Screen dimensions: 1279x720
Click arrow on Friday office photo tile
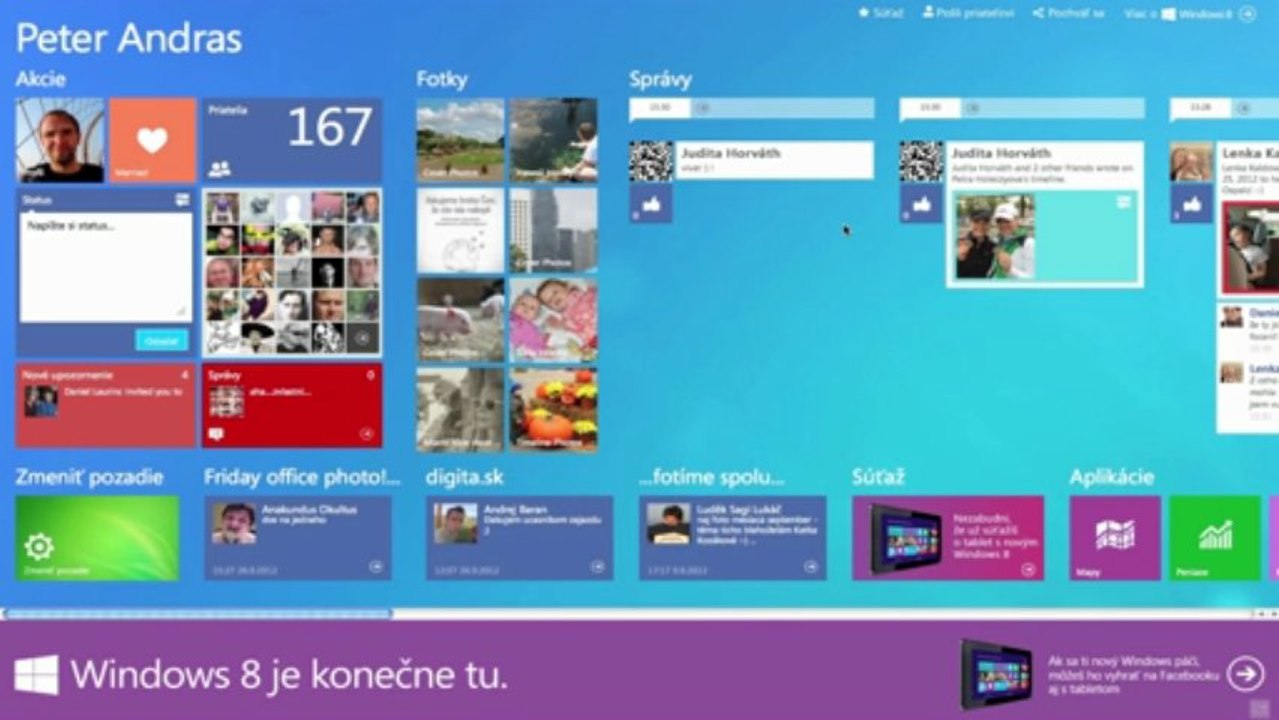coord(376,566)
